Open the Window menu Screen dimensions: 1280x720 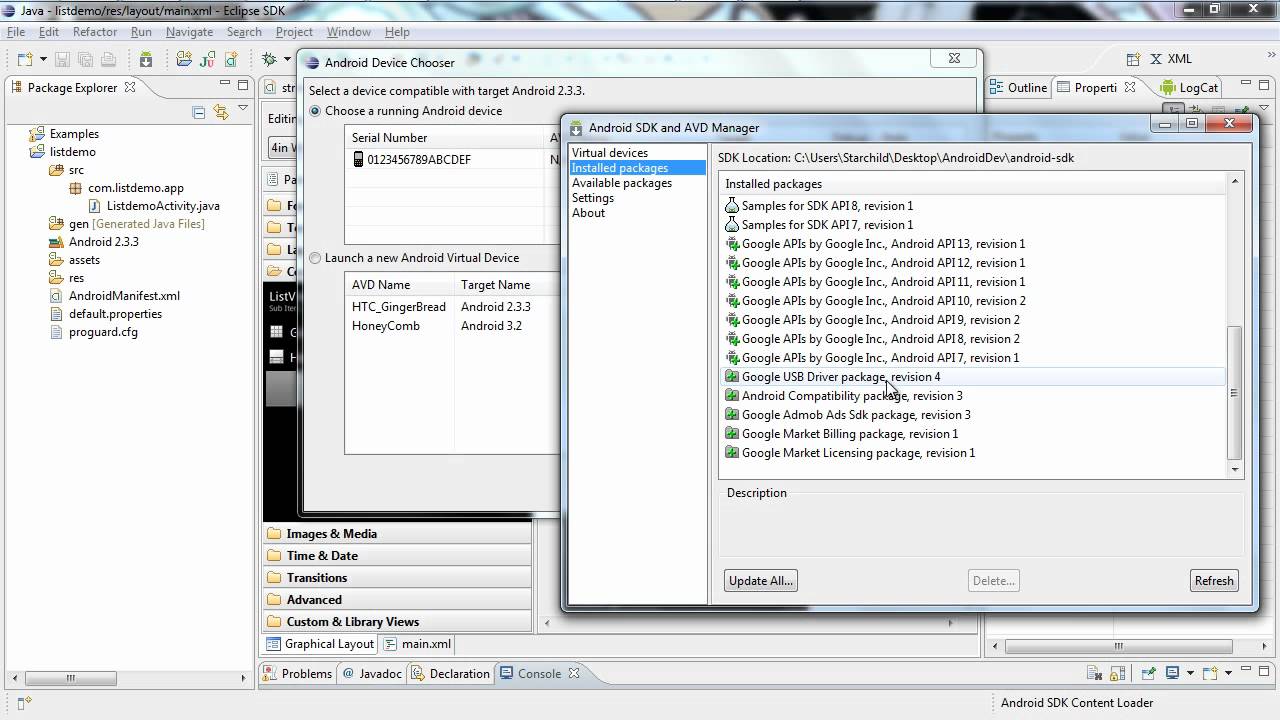coord(349,32)
